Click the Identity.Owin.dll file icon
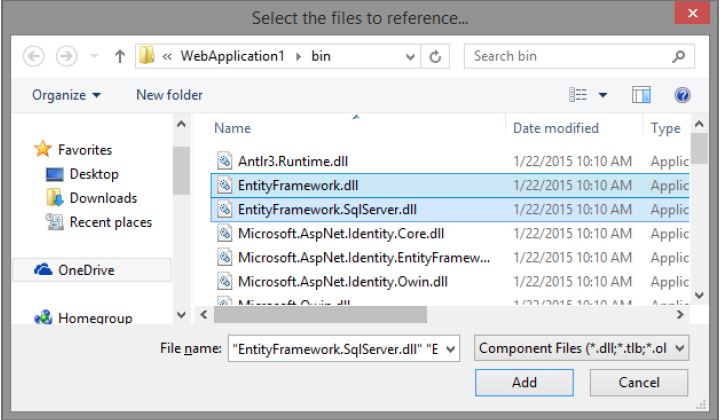Viewport: 720px width, 420px height. [225, 281]
